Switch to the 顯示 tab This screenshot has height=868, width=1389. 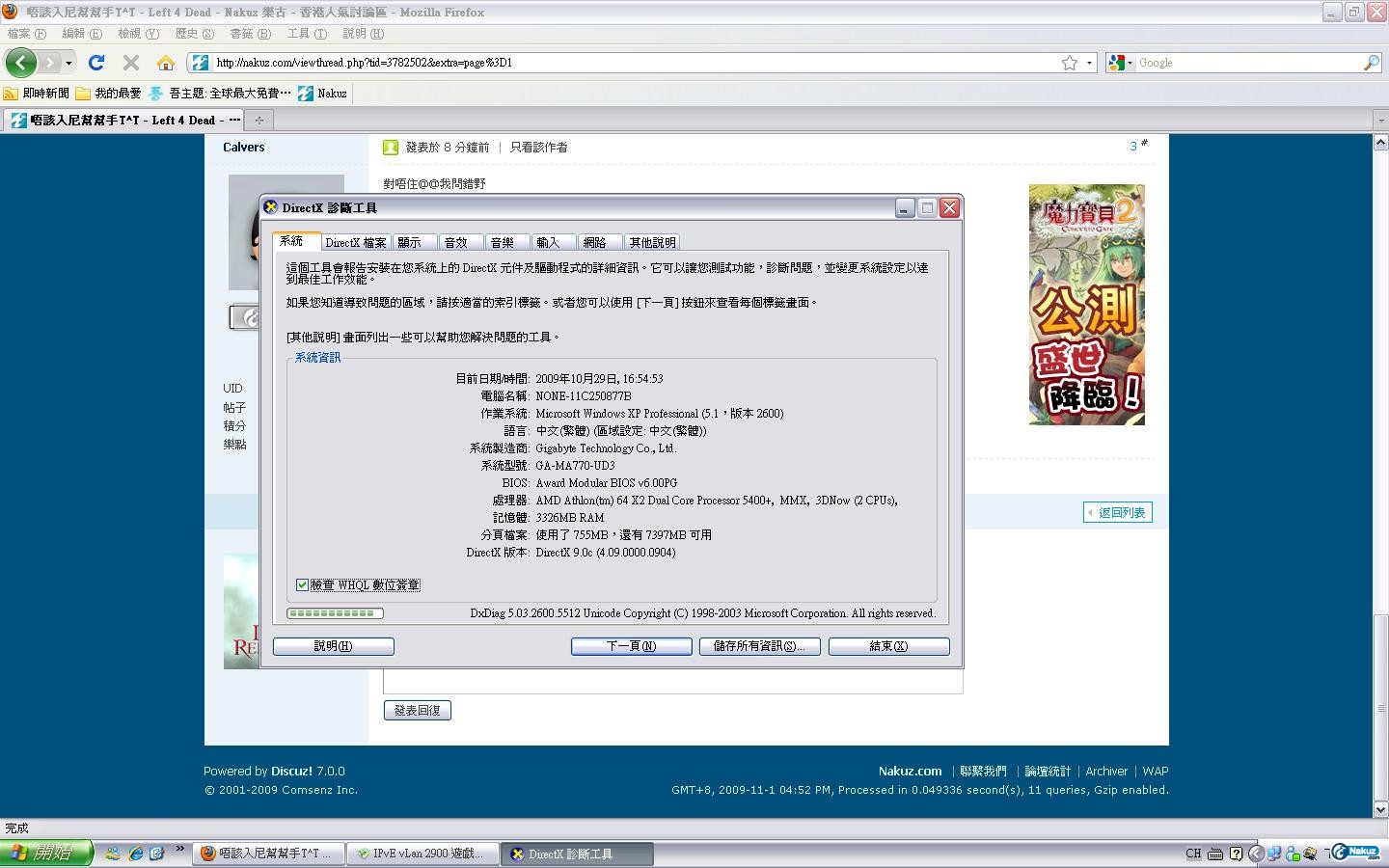tap(415, 243)
